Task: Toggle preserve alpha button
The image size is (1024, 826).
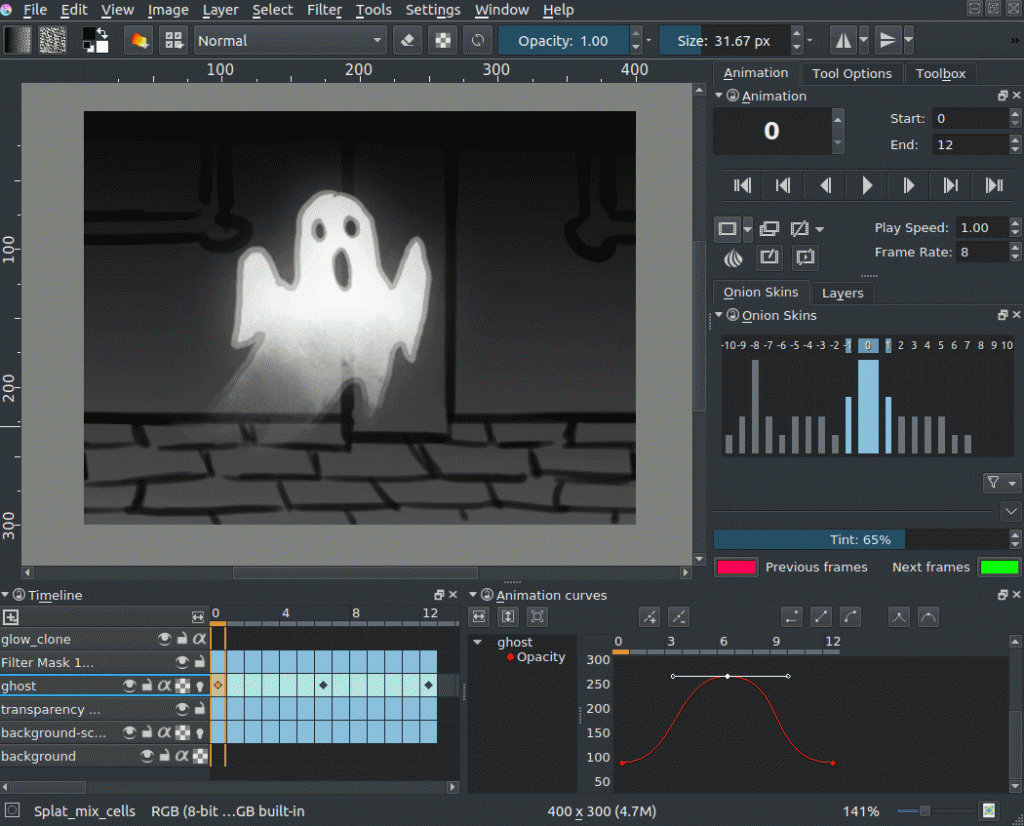Action: point(443,40)
